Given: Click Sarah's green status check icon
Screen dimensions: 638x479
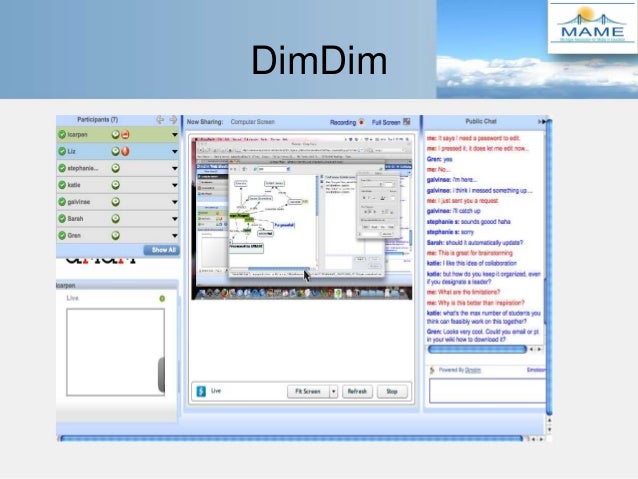Looking at the screenshot, I should click(x=62, y=219).
